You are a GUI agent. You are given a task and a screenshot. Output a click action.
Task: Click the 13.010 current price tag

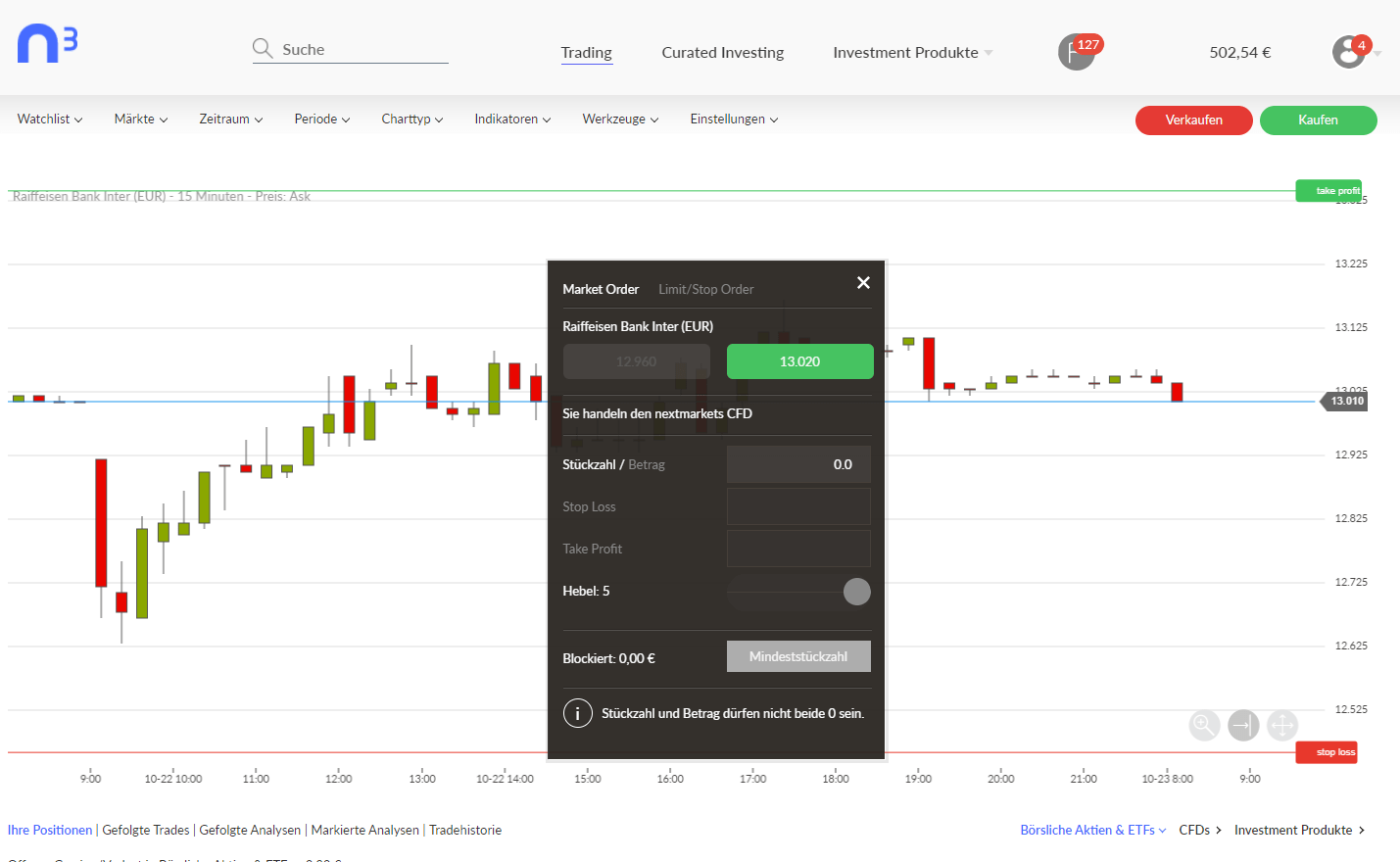point(1343,401)
